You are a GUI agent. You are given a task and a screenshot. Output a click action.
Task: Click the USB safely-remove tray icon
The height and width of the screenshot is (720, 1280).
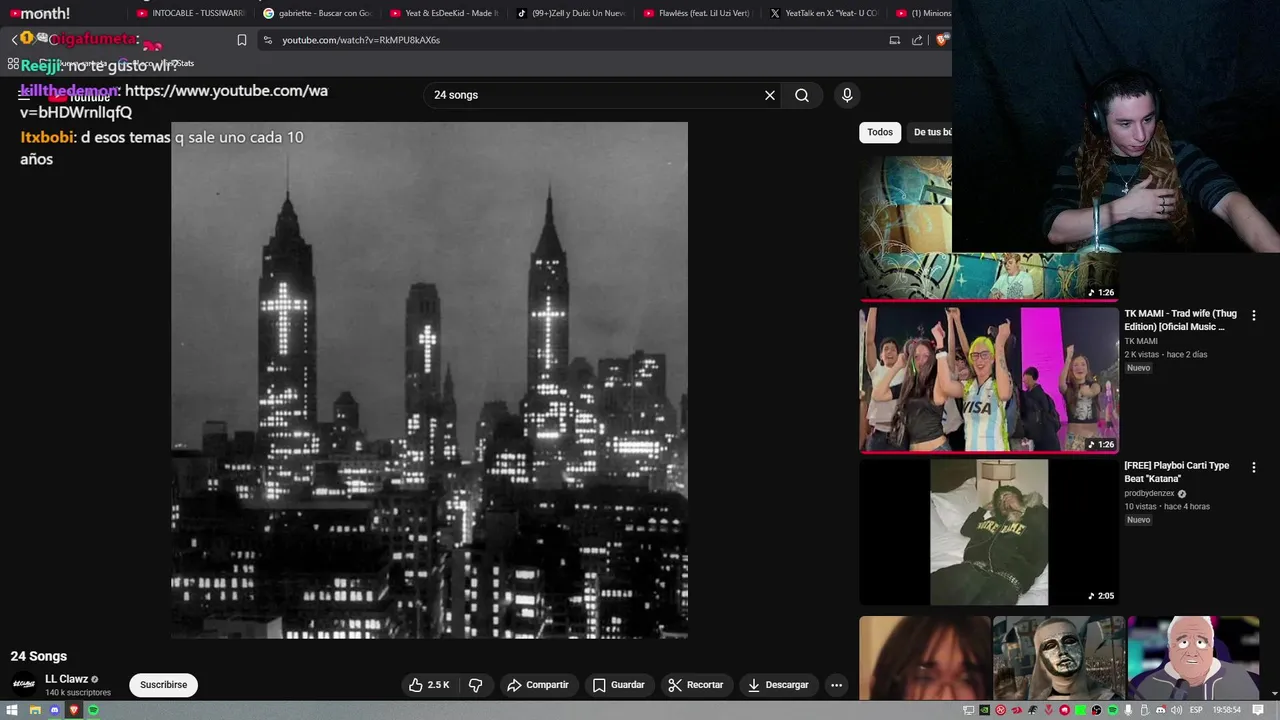pos(1144,710)
